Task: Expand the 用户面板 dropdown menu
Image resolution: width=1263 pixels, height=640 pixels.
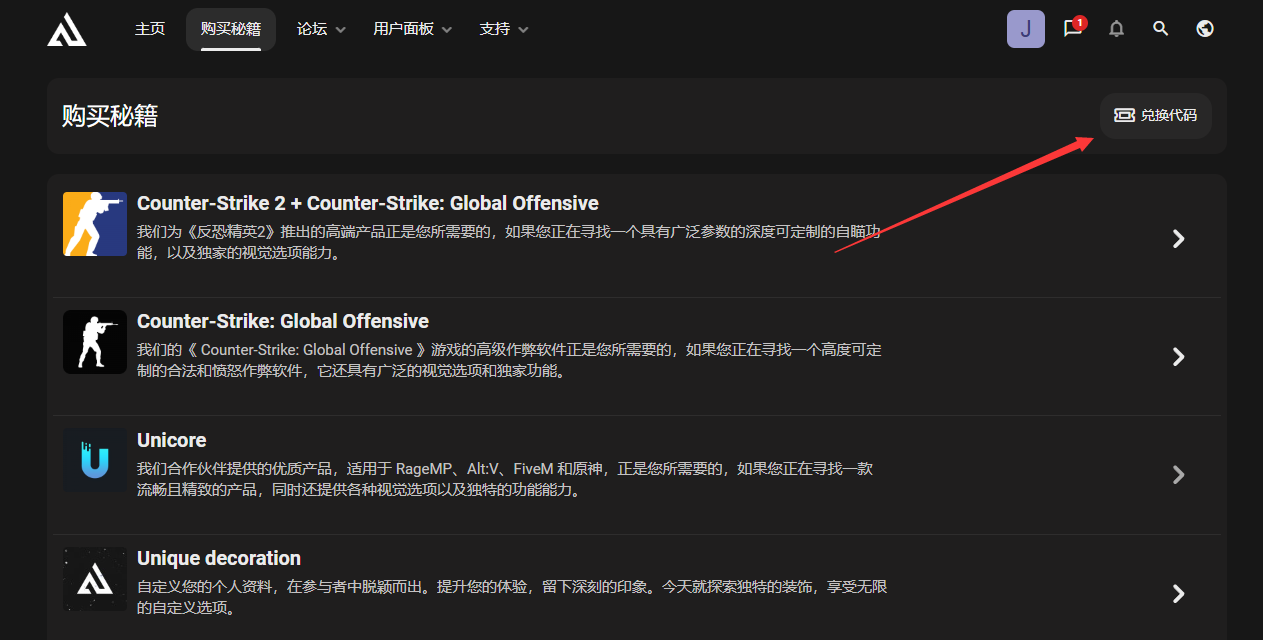Action: click(412, 30)
